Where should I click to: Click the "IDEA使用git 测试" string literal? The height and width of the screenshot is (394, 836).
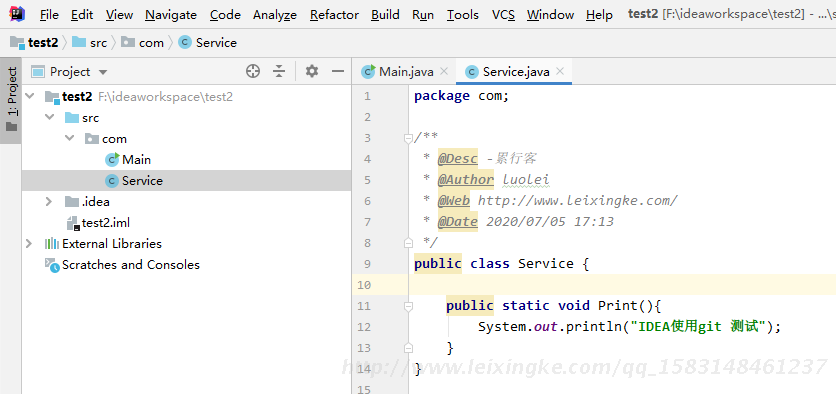699,326
